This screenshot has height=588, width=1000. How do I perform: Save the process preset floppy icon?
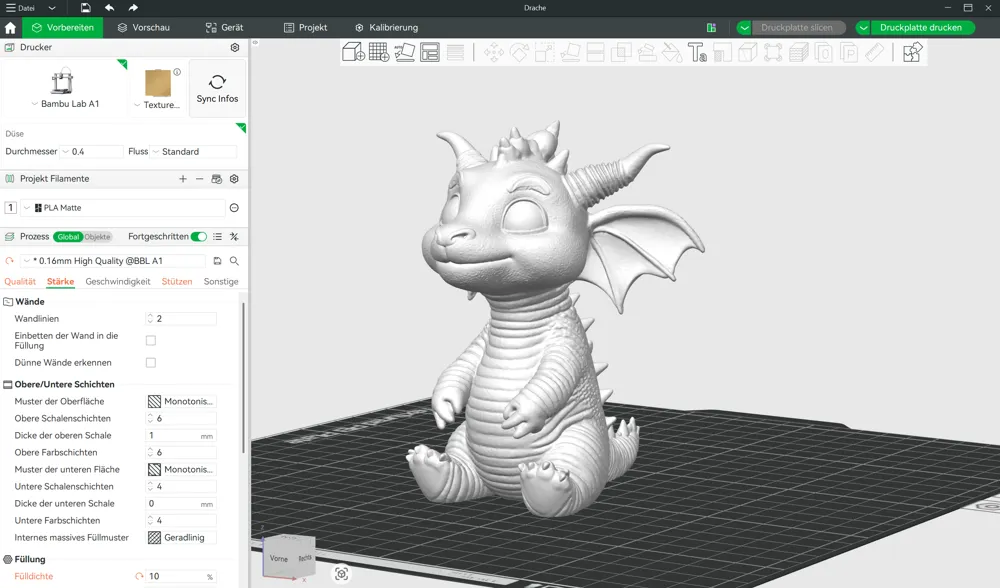[x=217, y=261]
